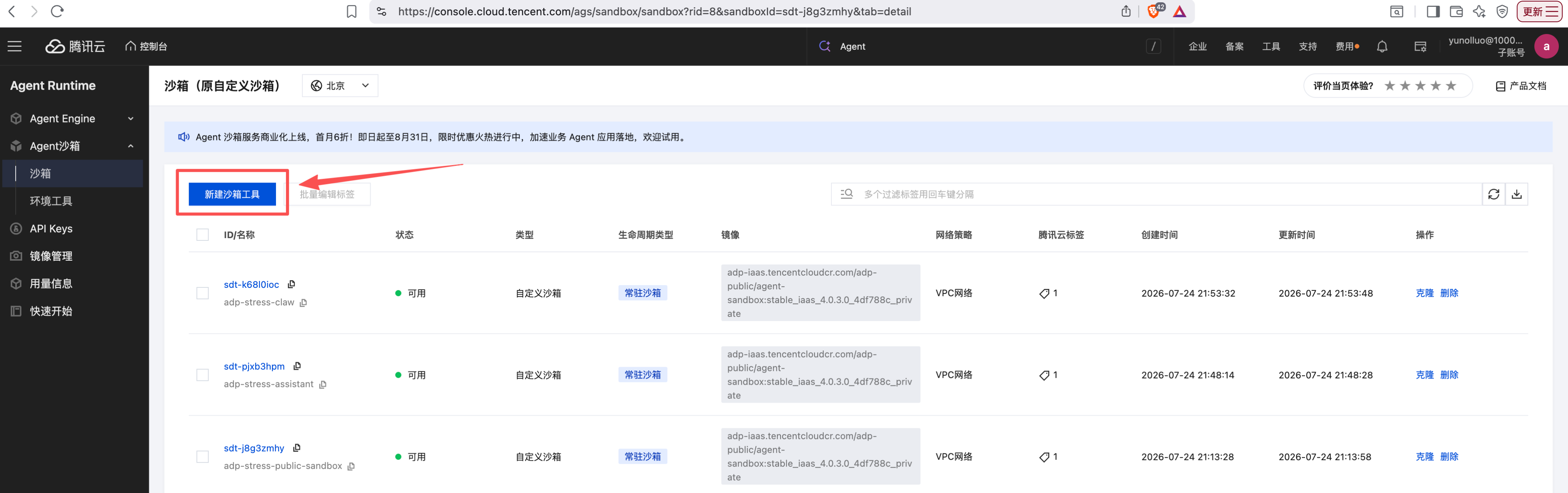Open the 企业 header menu
This screenshot has width=1568, height=493.
point(1197,46)
